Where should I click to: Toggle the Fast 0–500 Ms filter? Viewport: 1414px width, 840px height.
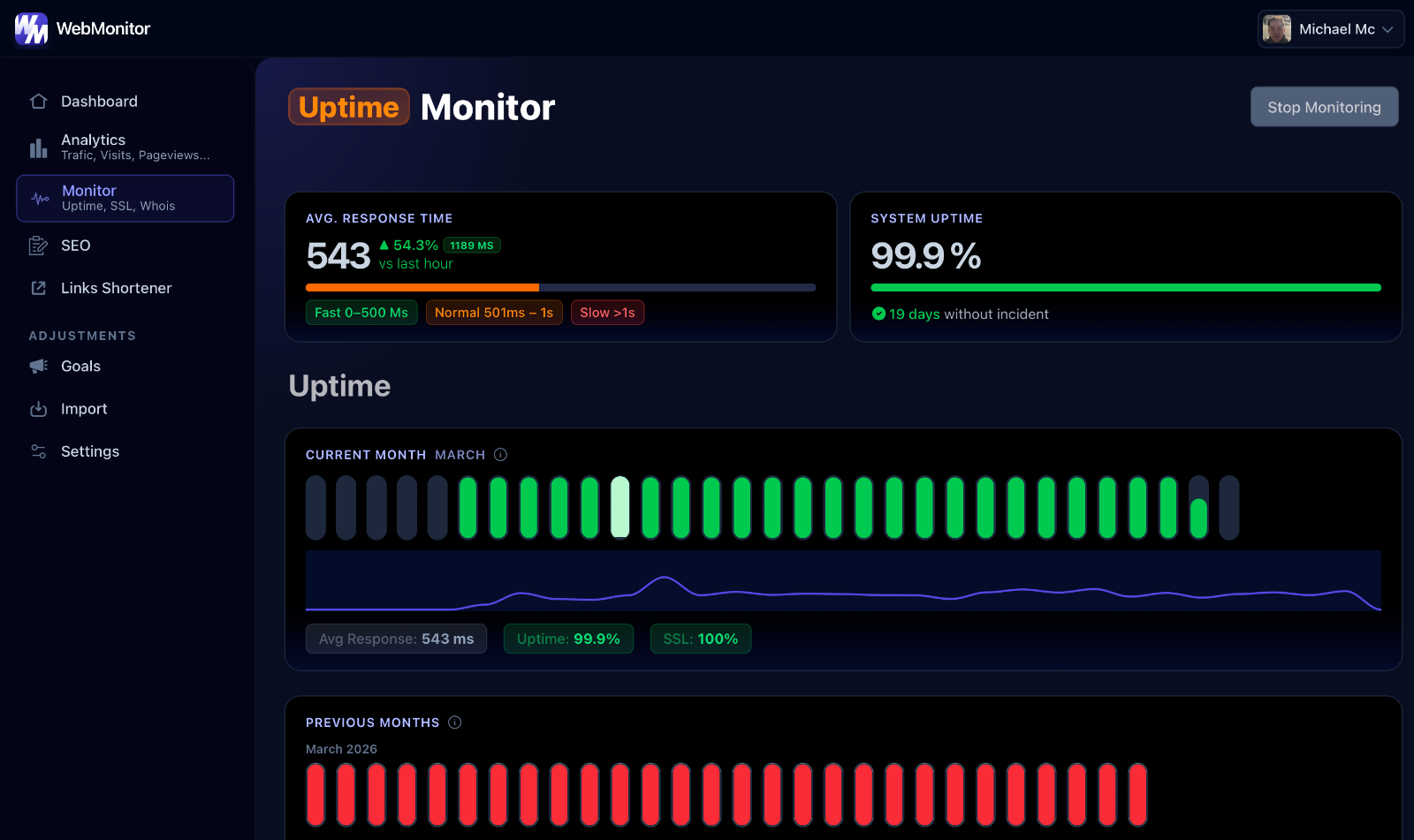(x=361, y=312)
